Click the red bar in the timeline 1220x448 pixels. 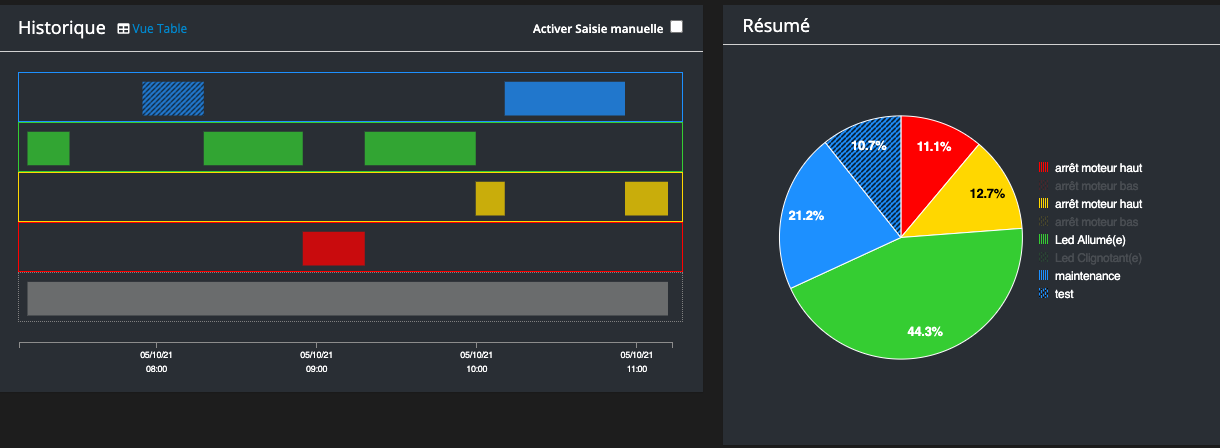334,248
